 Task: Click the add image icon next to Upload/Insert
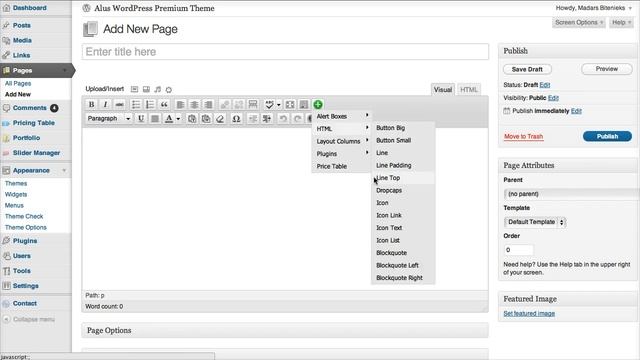(134, 89)
